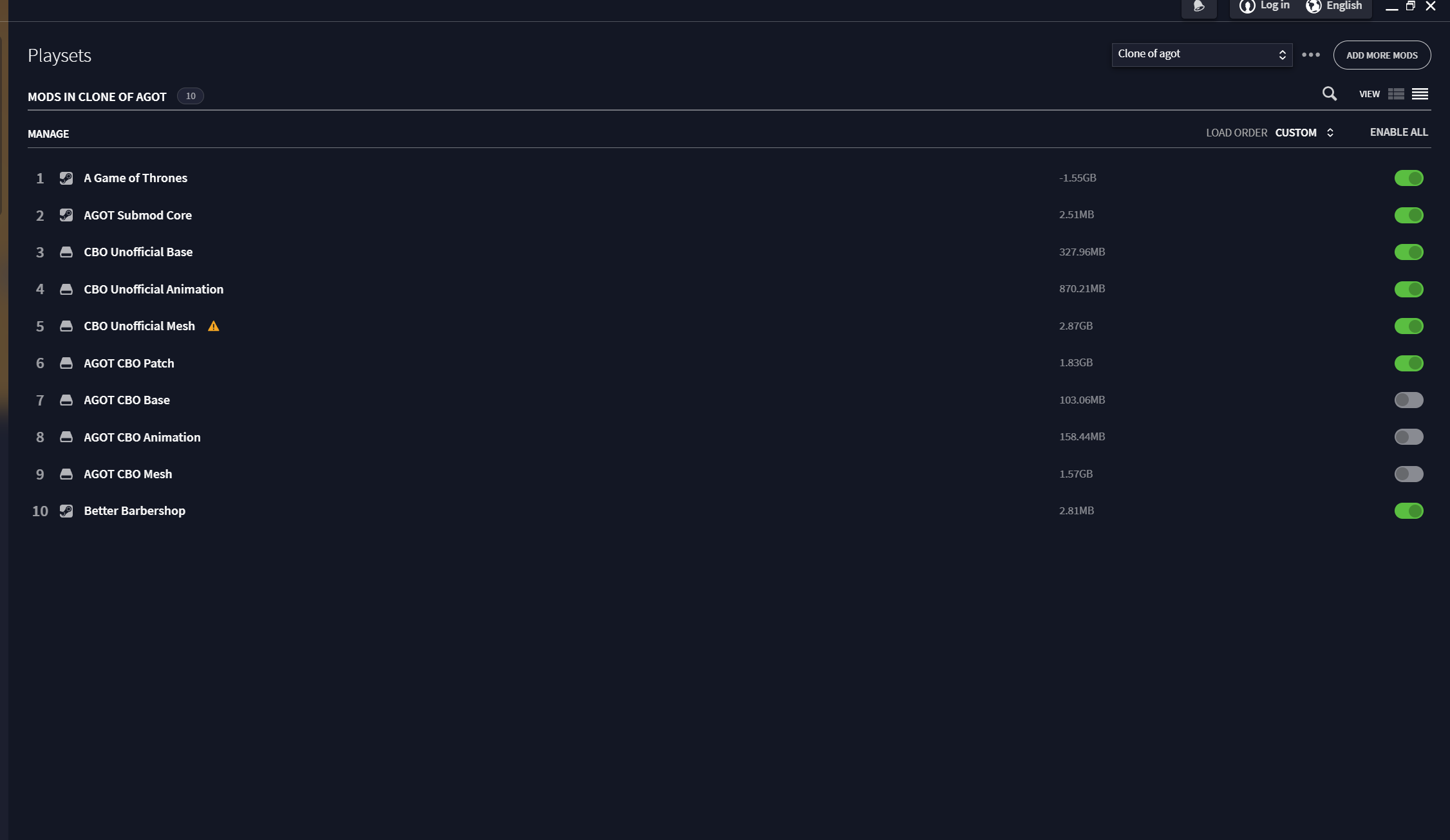Click the -1.55GB size value
1450x840 pixels.
(x=1078, y=178)
